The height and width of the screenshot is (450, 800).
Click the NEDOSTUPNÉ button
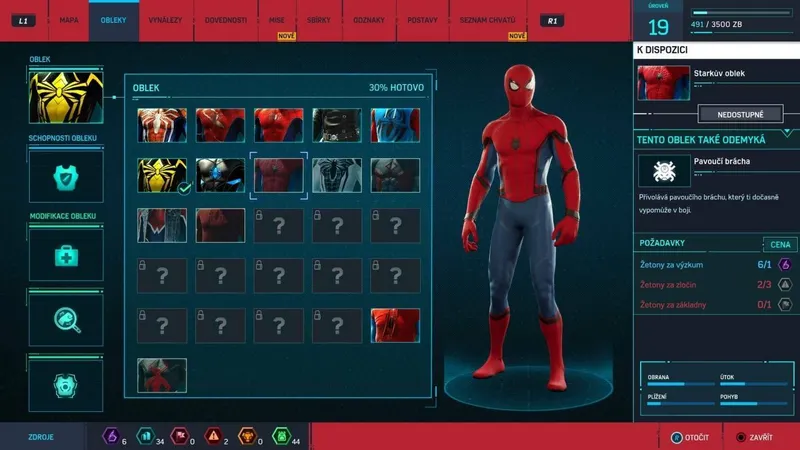[740, 114]
